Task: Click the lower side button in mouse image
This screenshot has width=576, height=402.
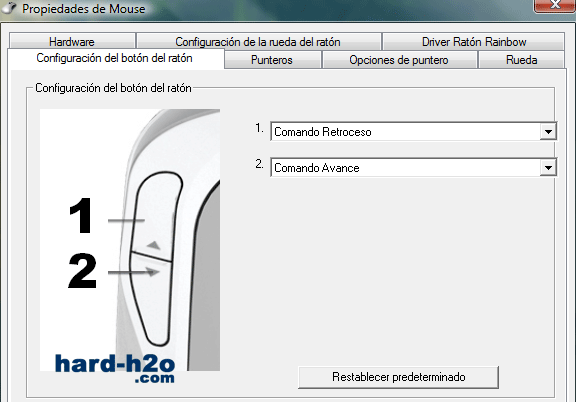Action: click(x=152, y=299)
